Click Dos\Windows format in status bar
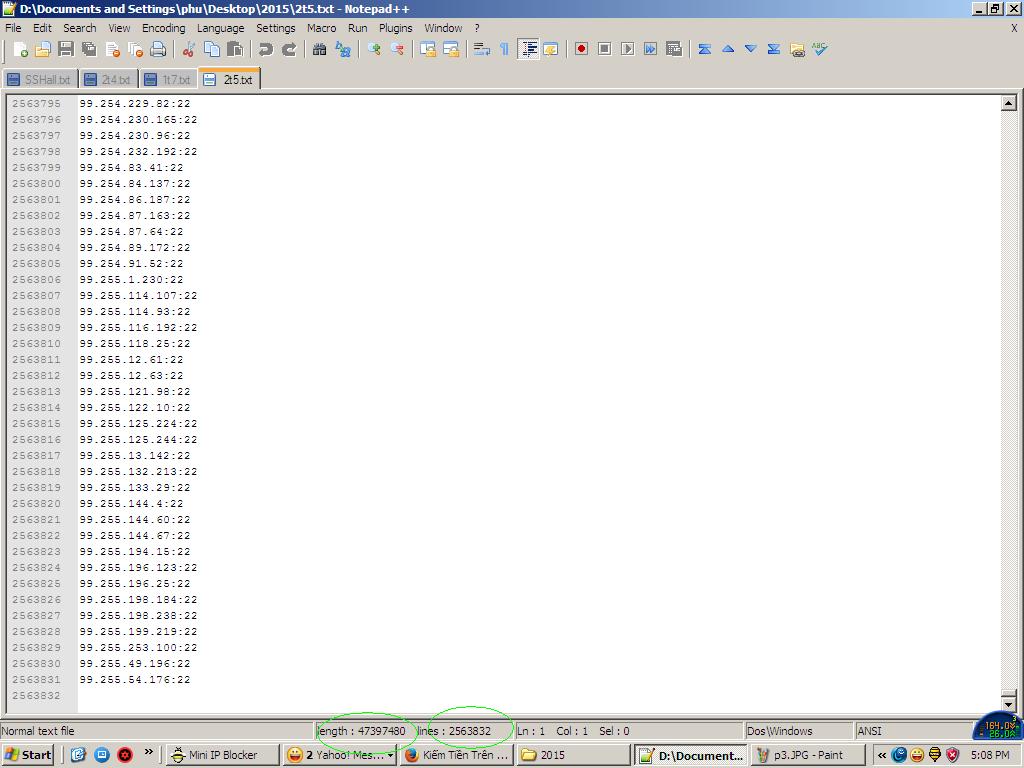The width and height of the screenshot is (1024, 768). coord(780,731)
